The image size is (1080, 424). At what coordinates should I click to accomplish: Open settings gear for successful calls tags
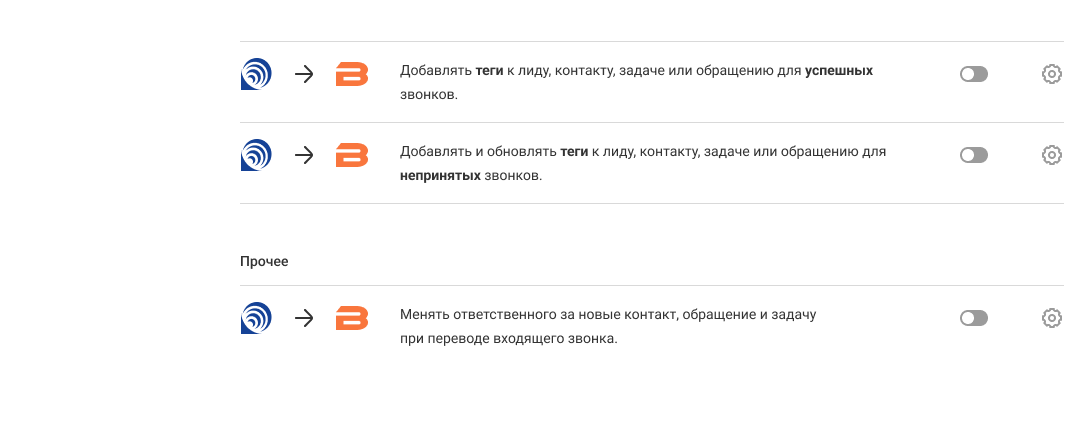[x=1051, y=74]
